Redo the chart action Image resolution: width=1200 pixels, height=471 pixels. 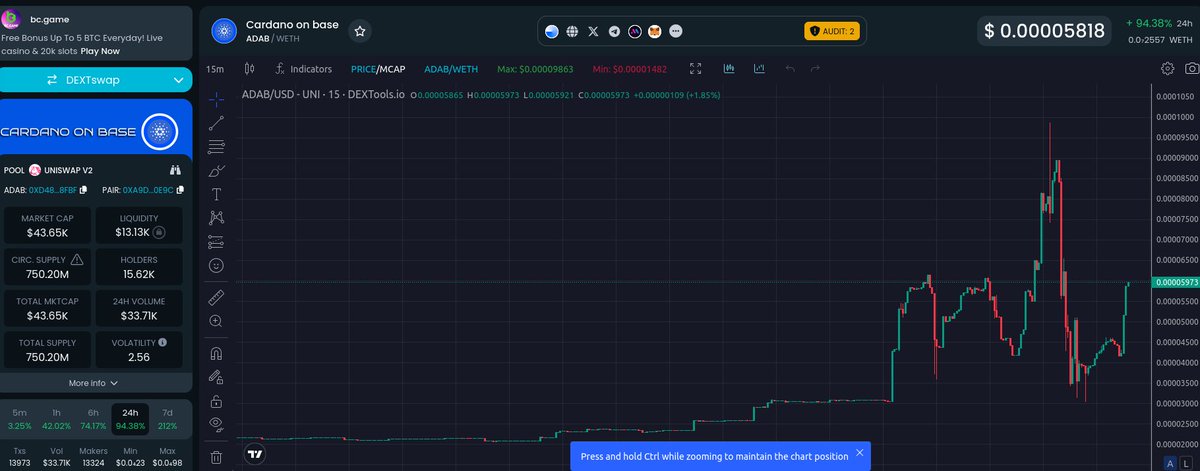[816, 69]
